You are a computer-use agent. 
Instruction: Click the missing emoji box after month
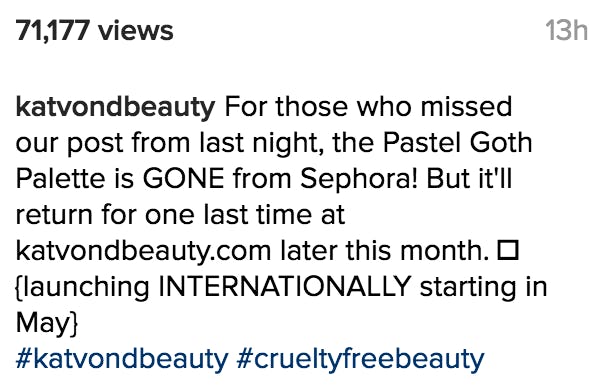[508, 250]
